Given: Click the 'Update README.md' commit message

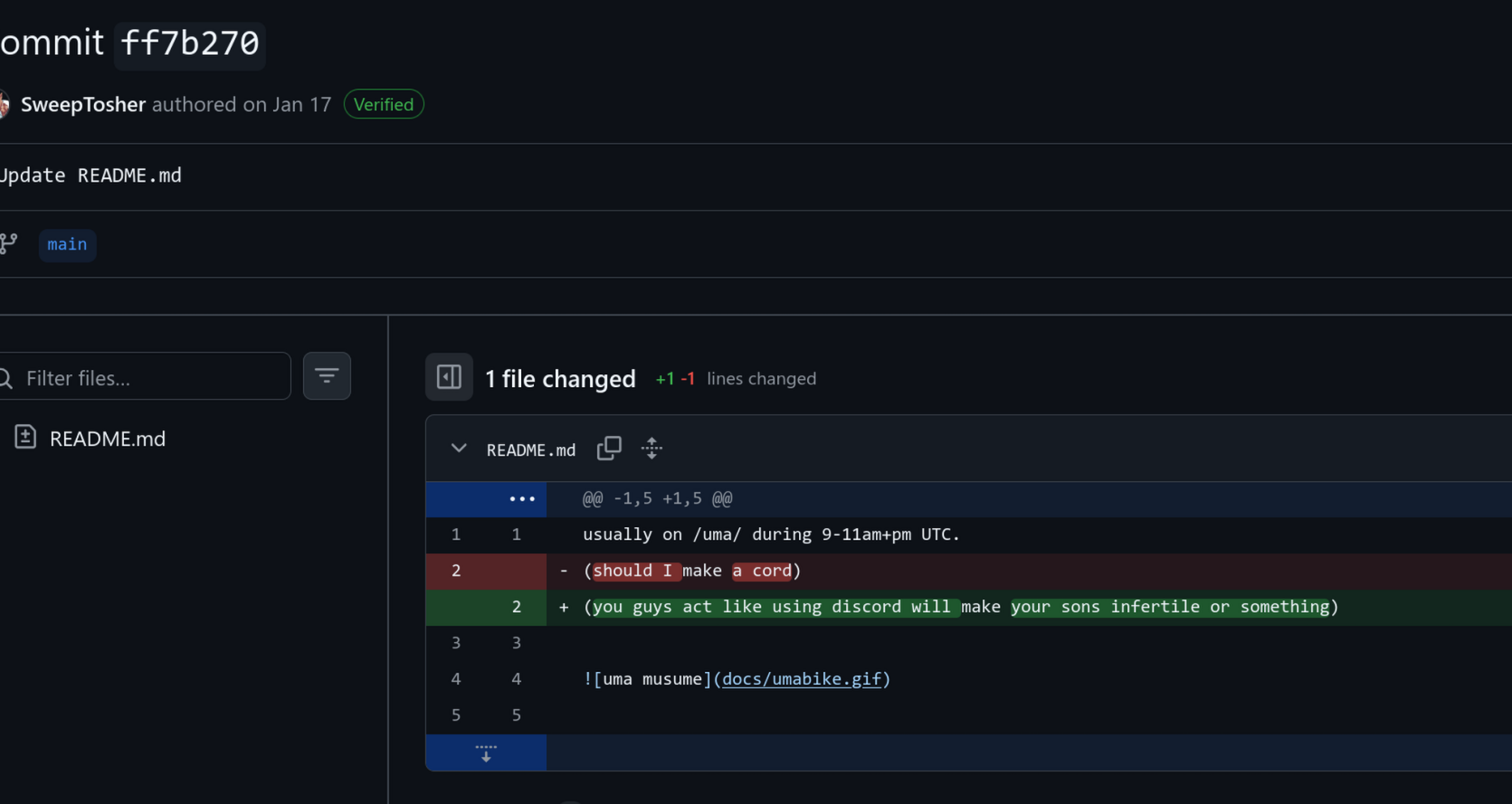Looking at the screenshot, I should tap(90, 175).
